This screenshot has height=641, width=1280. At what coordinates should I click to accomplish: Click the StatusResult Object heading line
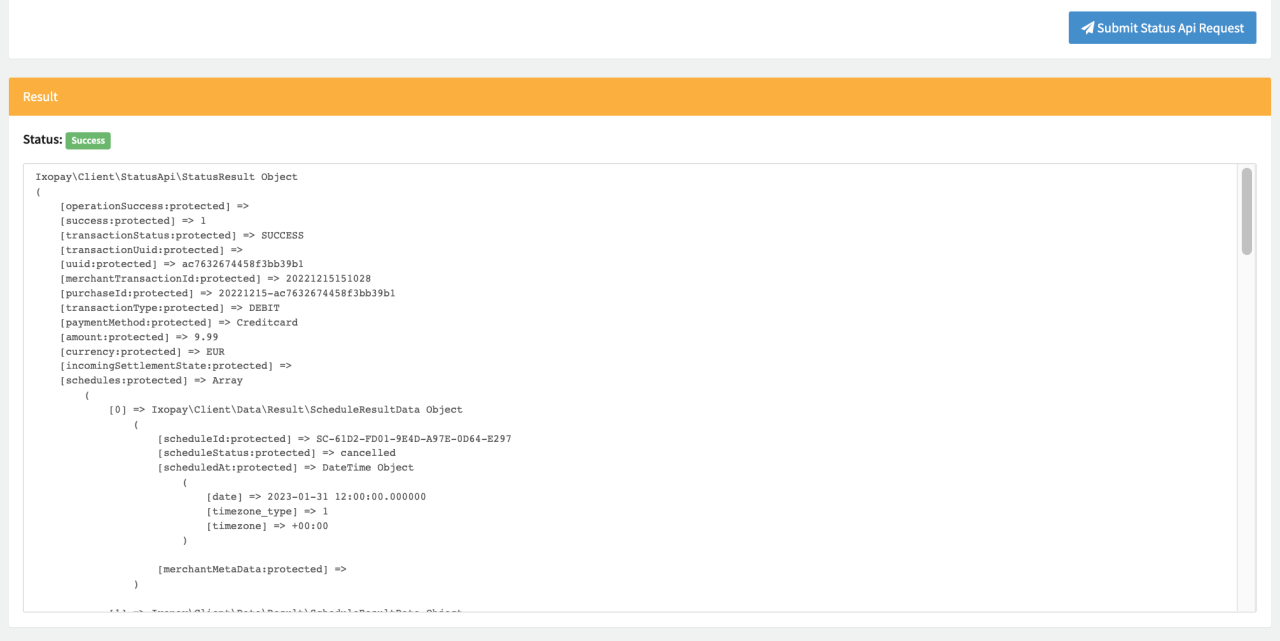point(166,177)
